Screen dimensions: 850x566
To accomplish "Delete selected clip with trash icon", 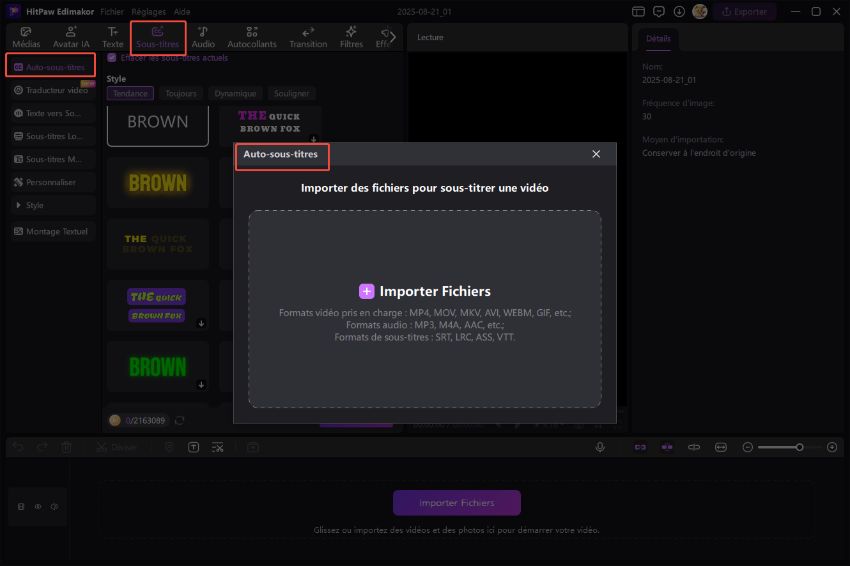I will tap(67, 447).
